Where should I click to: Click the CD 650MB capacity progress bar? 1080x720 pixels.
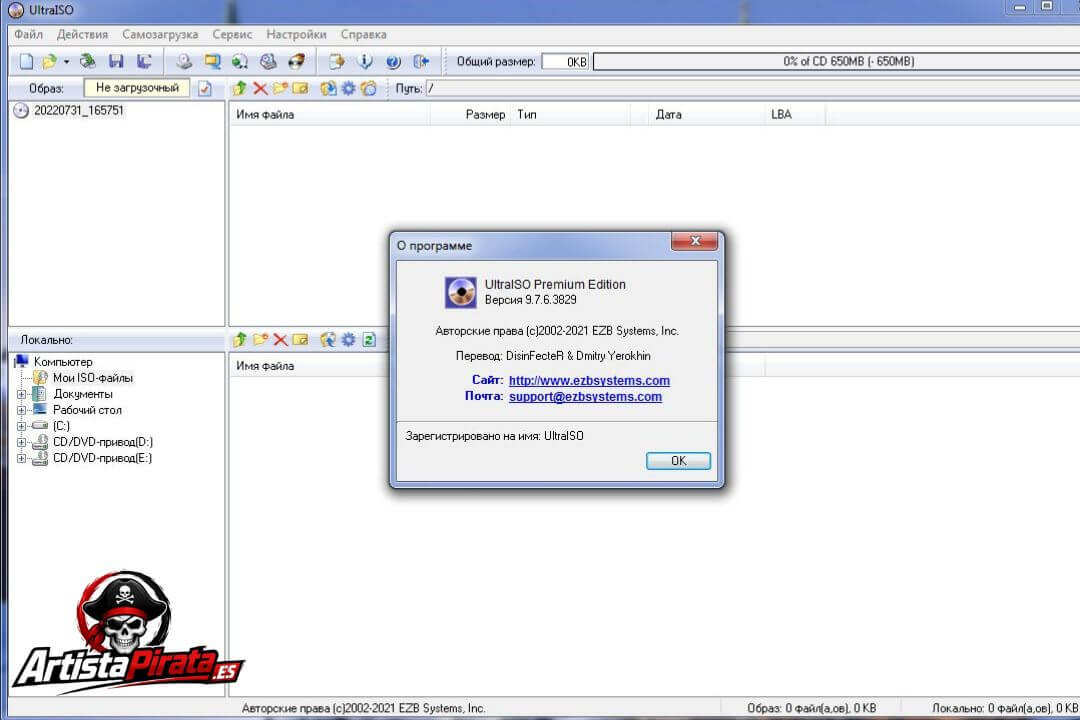tap(836, 61)
